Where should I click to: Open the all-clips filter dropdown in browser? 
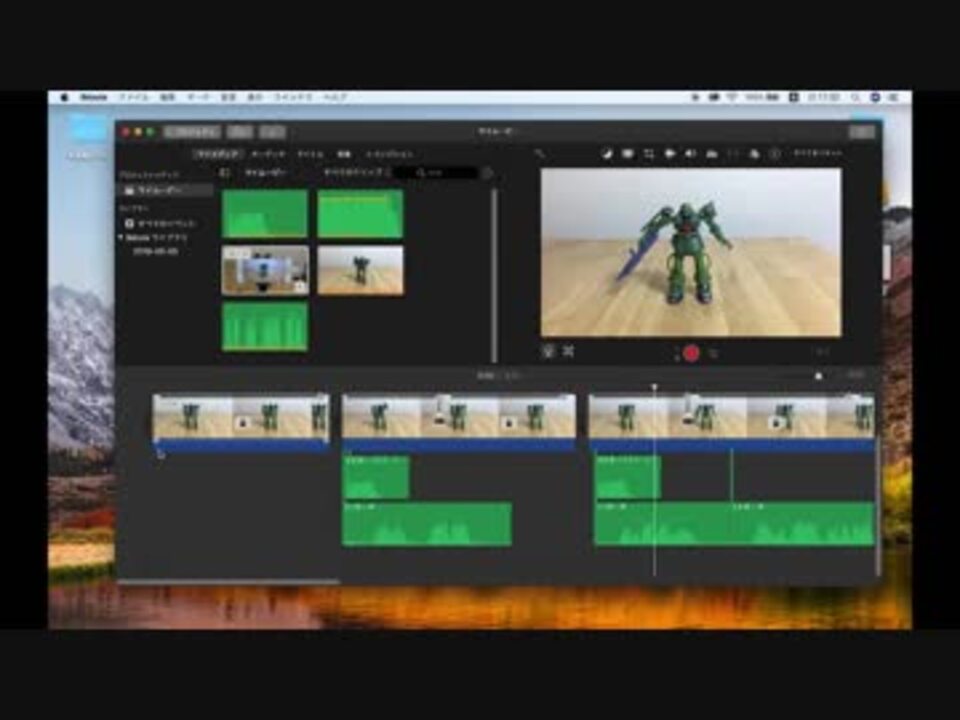357,173
